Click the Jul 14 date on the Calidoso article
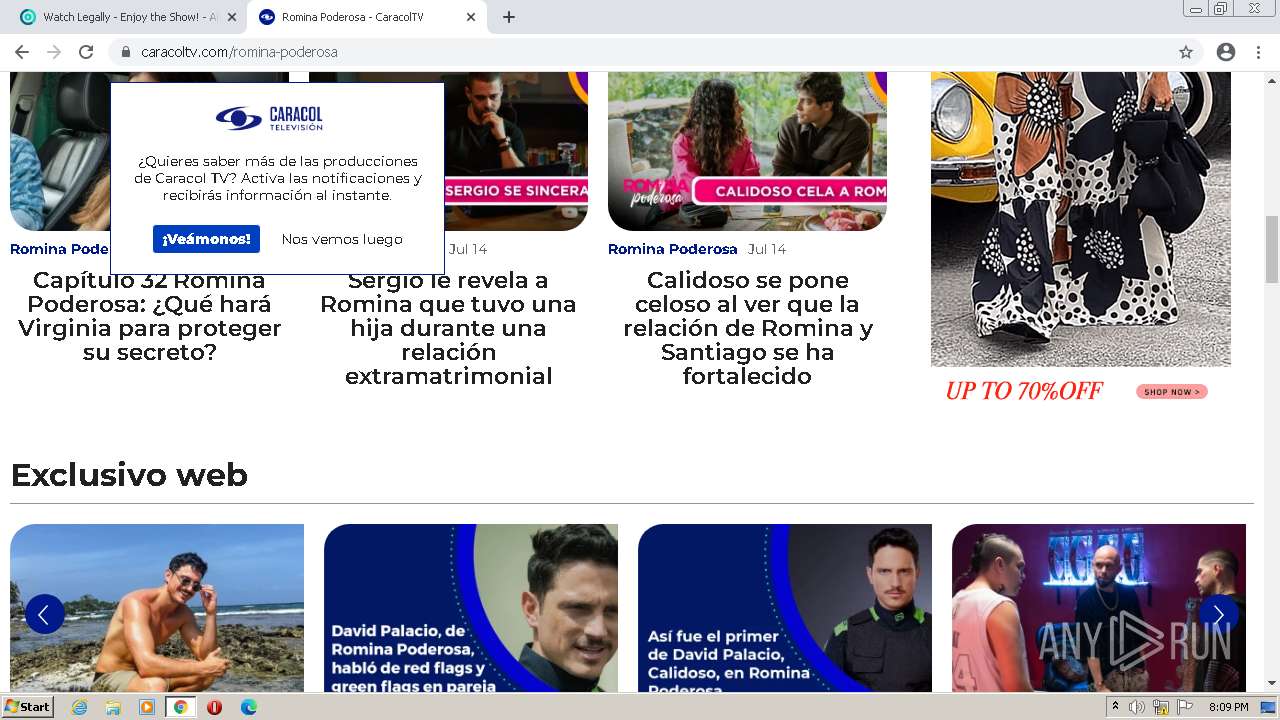Viewport: 1280px width, 720px height. (x=767, y=249)
